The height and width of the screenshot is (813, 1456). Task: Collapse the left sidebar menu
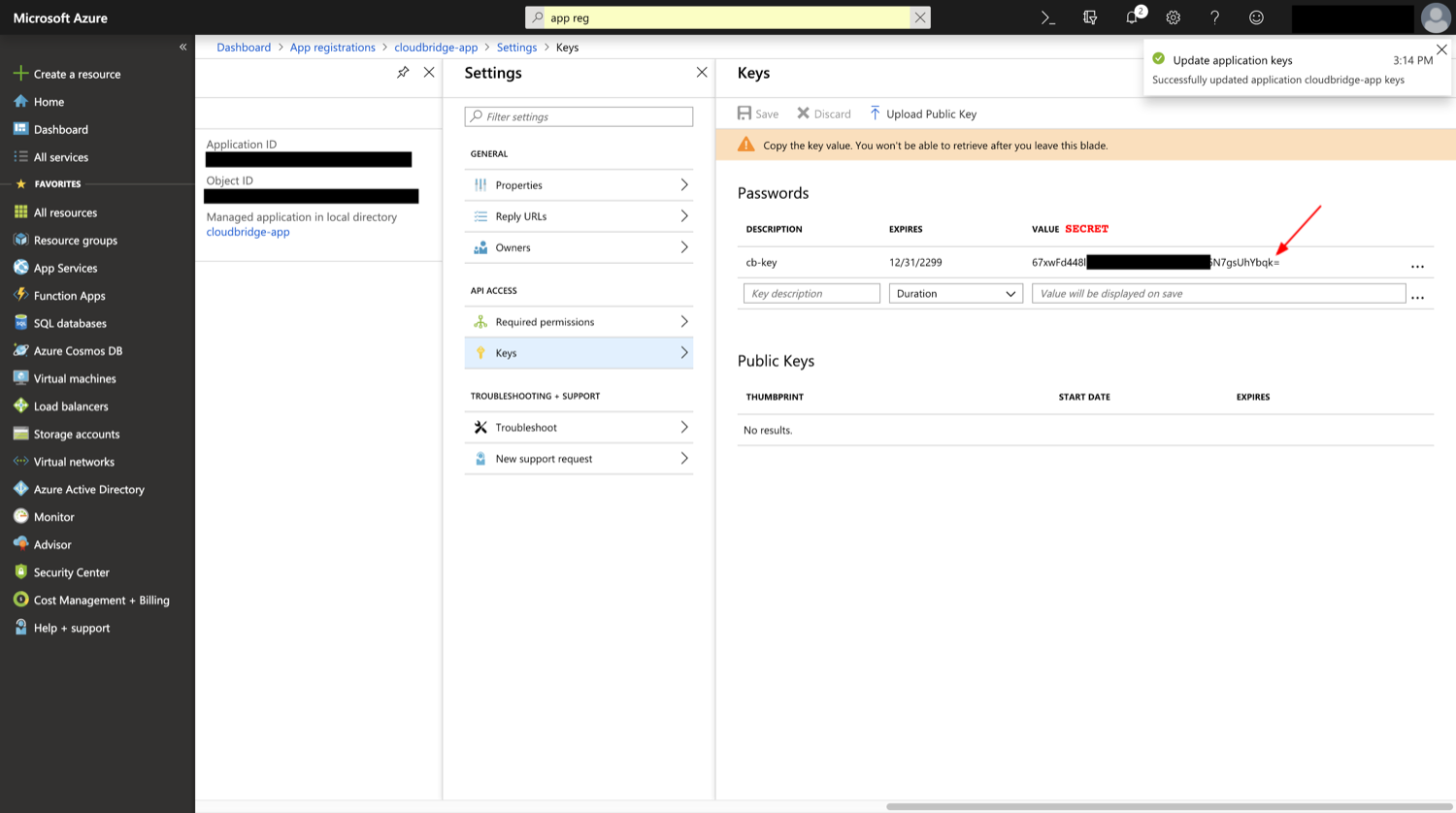[182, 47]
